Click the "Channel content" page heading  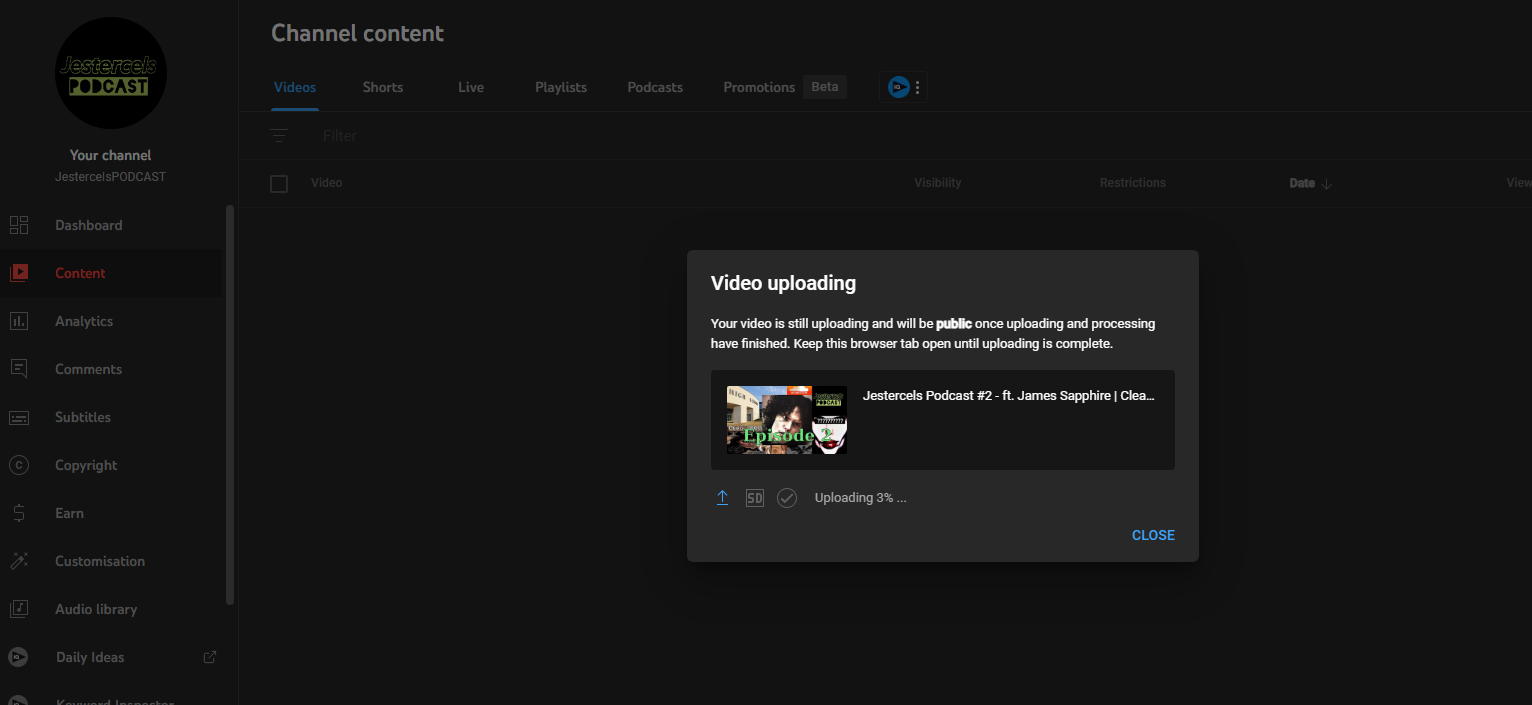pyautogui.click(x=358, y=33)
